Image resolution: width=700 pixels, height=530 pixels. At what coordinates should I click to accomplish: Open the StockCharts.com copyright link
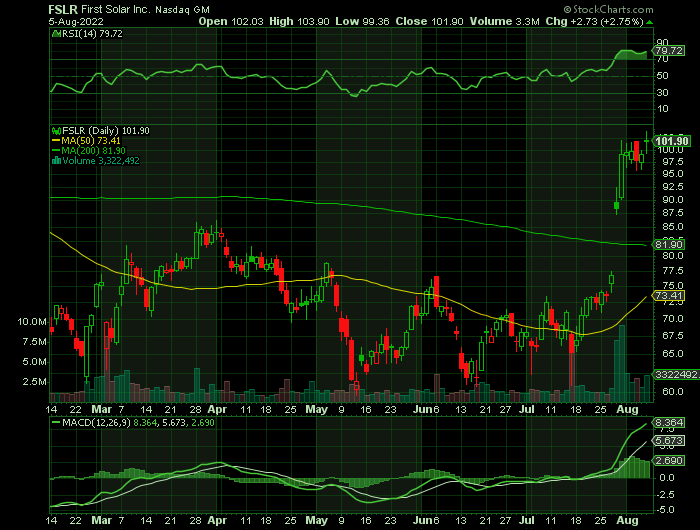click(608, 9)
